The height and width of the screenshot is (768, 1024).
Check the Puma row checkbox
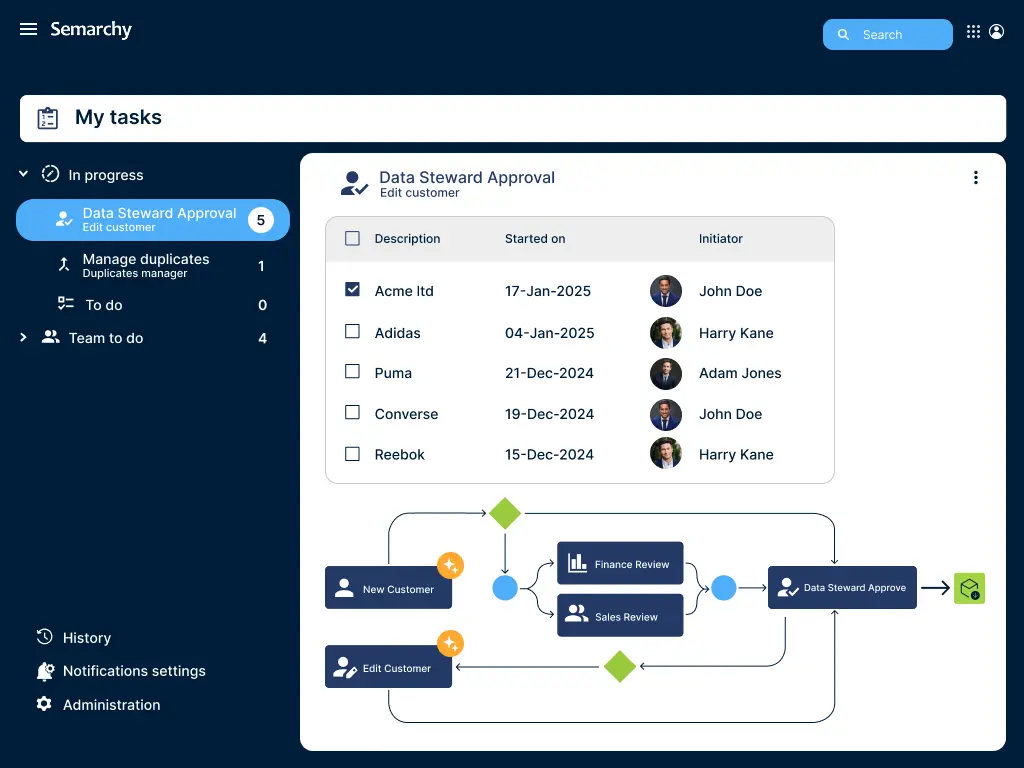(352, 372)
